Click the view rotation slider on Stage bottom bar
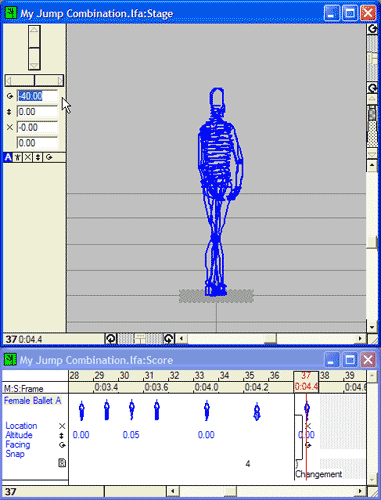Viewport: 381px width, 500px height. 140,339
